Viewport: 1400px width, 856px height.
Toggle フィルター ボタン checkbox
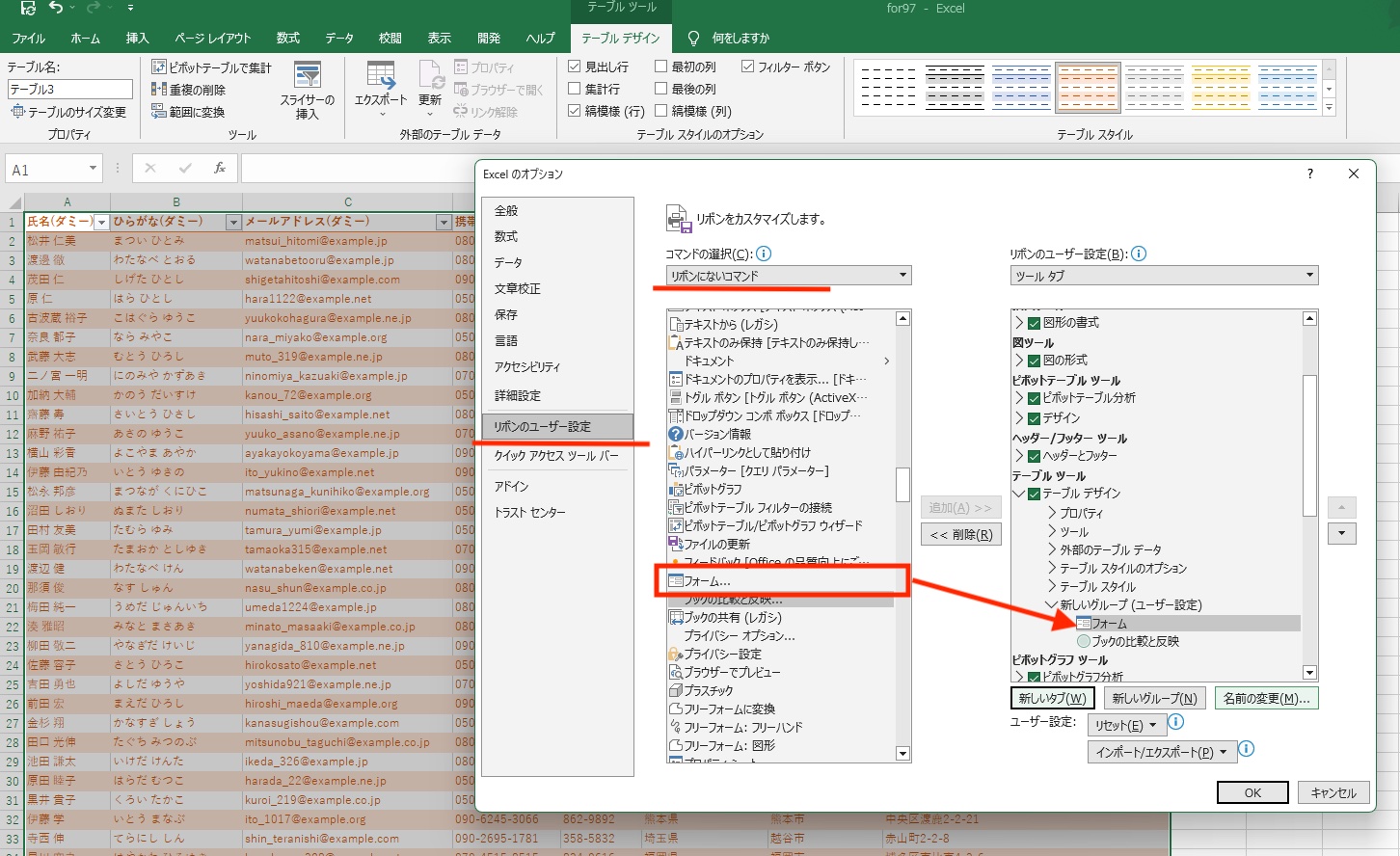[x=748, y=67]
